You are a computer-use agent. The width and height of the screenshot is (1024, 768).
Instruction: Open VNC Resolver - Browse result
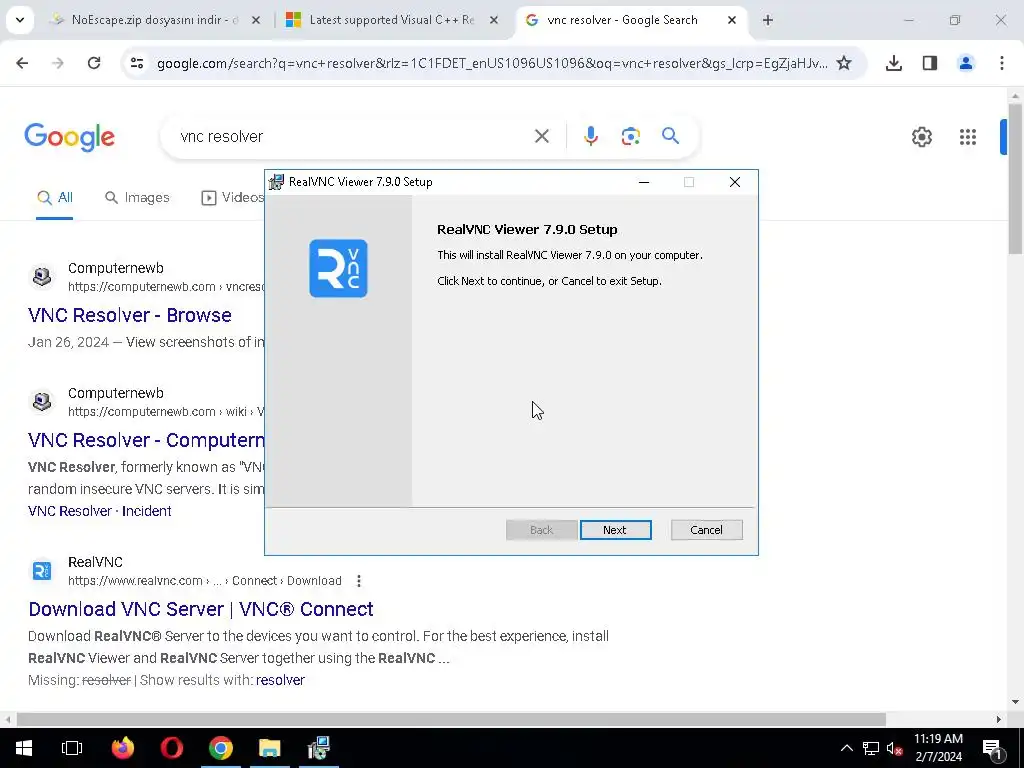[129, 315]
